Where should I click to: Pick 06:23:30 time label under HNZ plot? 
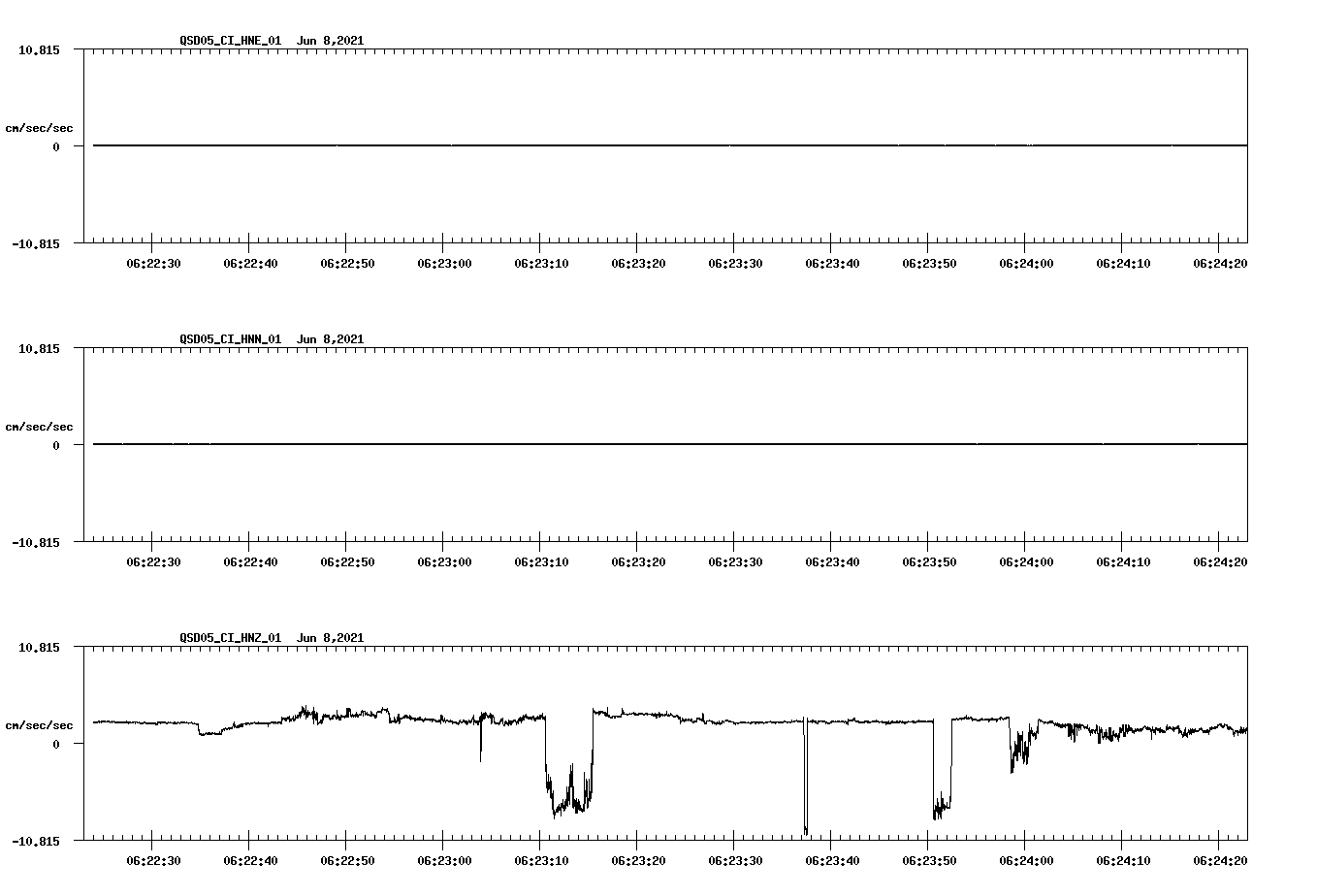pos(735,861)
